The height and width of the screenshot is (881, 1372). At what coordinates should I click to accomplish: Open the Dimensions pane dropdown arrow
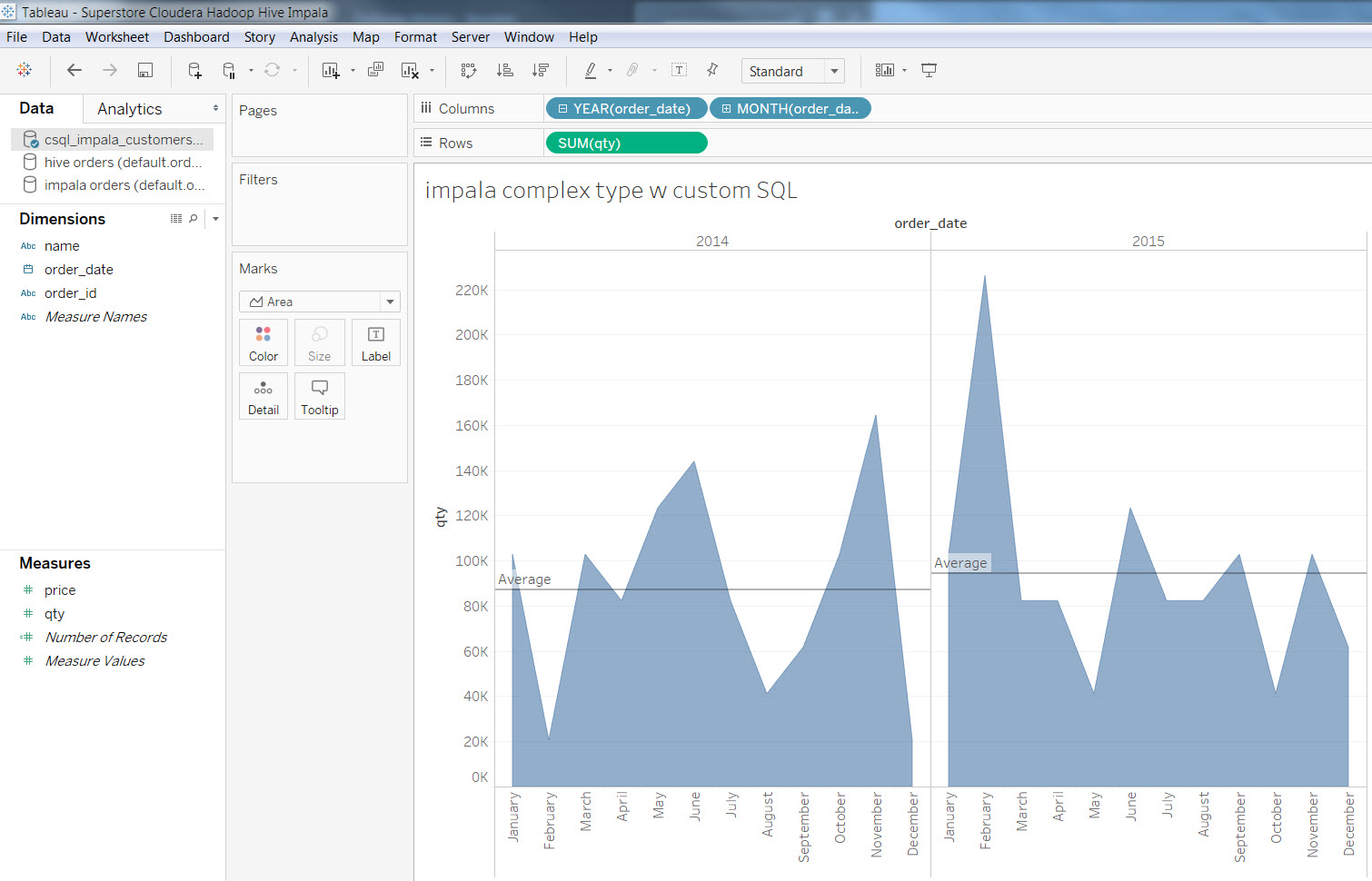[x=215, y=219]
